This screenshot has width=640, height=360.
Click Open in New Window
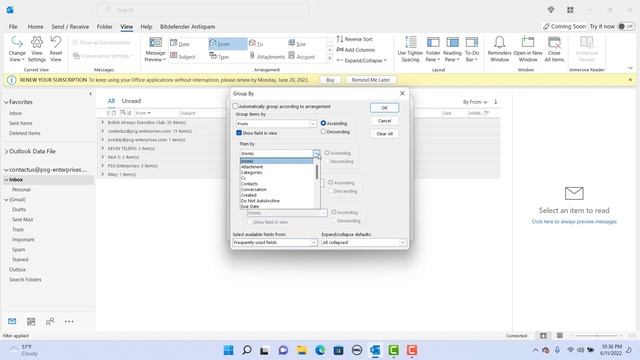coord(528,49)
